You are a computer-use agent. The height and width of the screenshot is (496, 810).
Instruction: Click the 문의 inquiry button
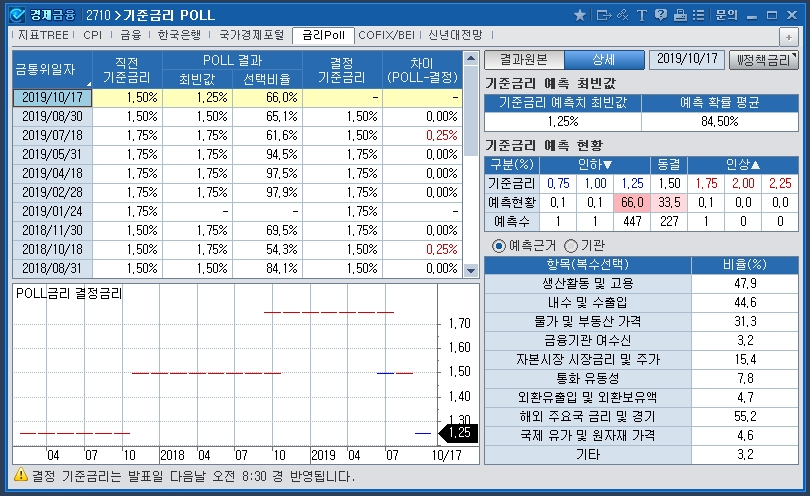pos(726,16)
